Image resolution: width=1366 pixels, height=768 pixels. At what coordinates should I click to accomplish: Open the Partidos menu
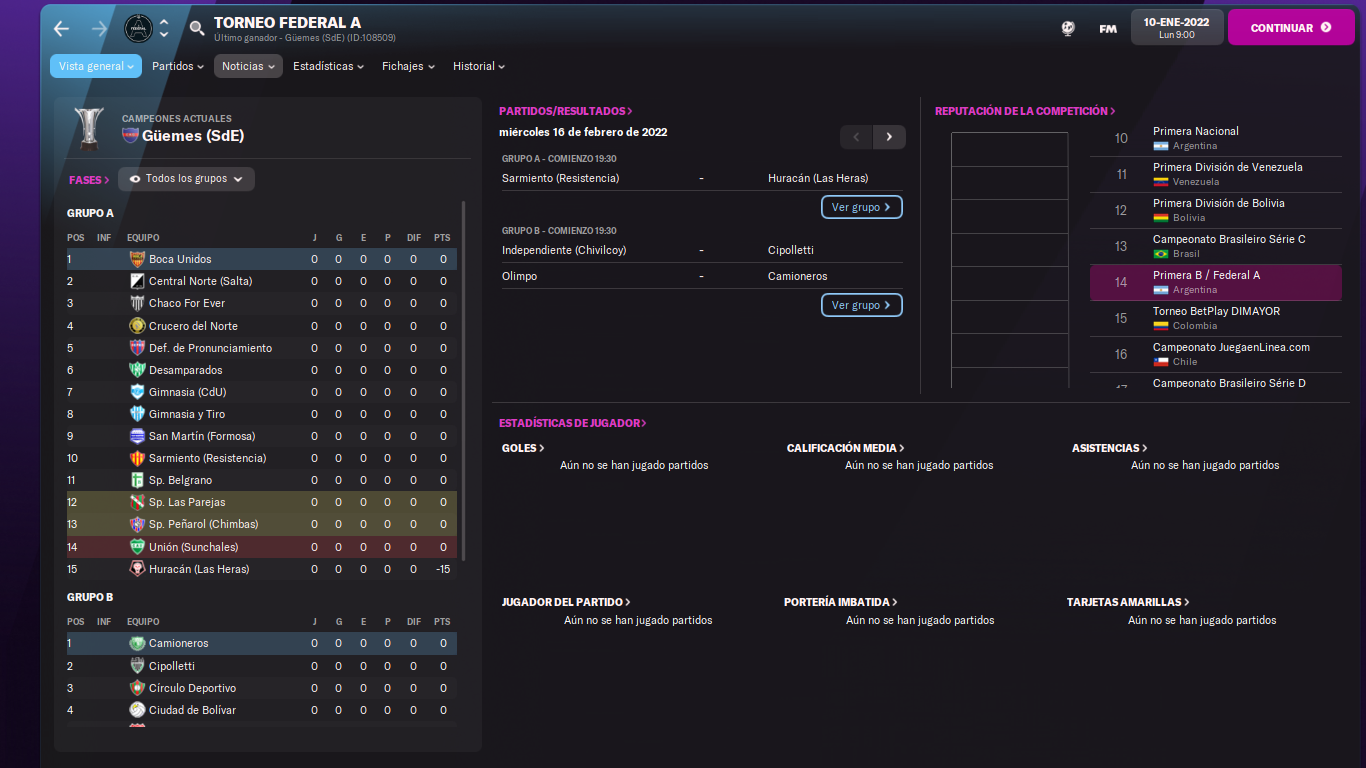click(x=178, y=66)
